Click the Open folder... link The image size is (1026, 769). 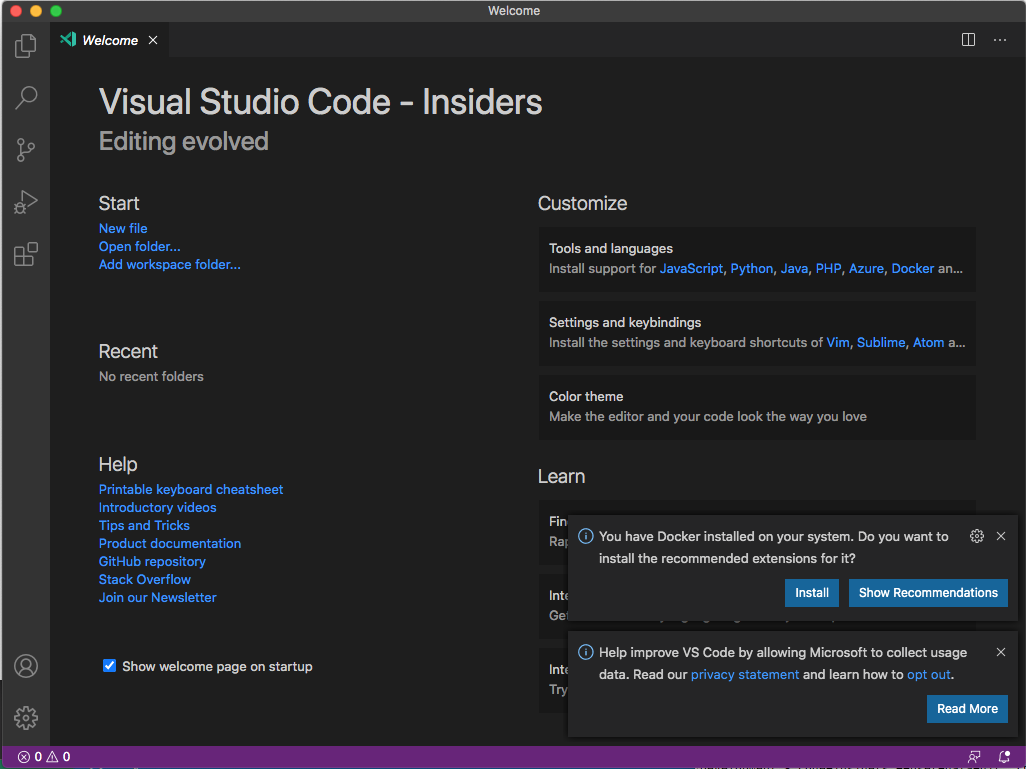coord(139,247)
